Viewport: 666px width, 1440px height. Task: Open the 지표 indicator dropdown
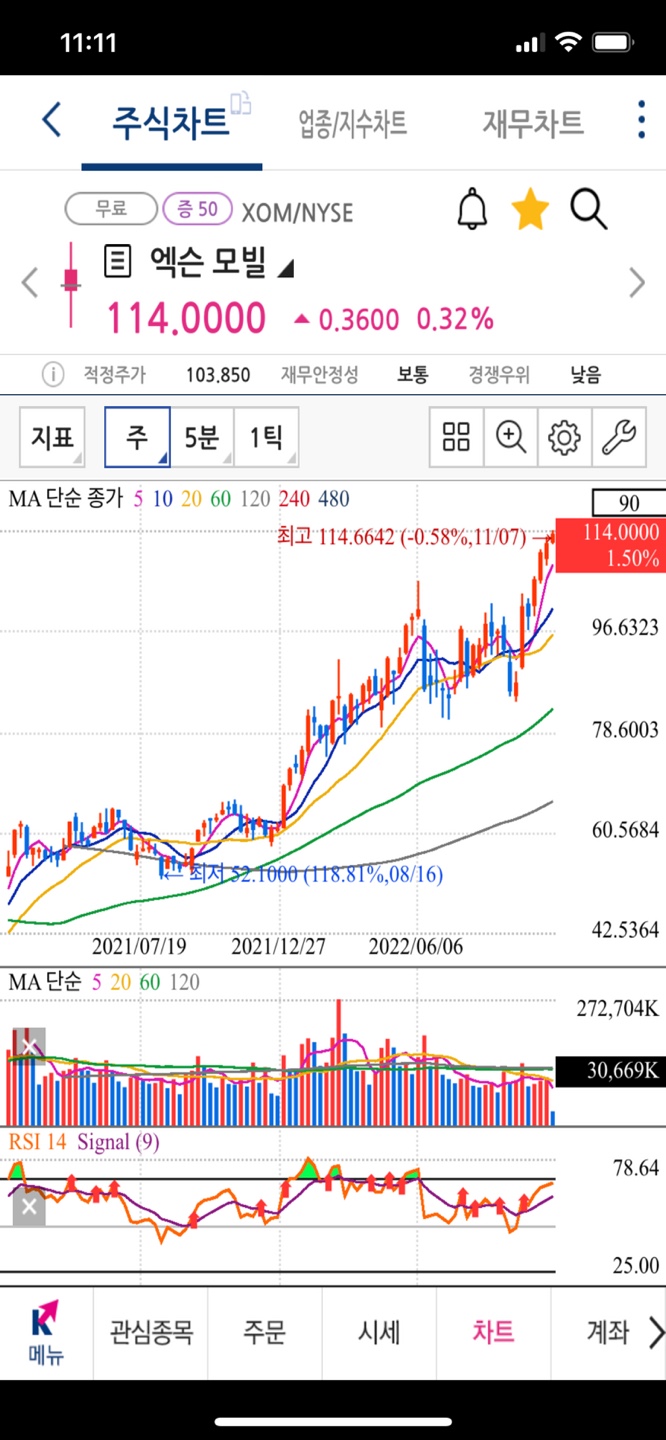52,437
